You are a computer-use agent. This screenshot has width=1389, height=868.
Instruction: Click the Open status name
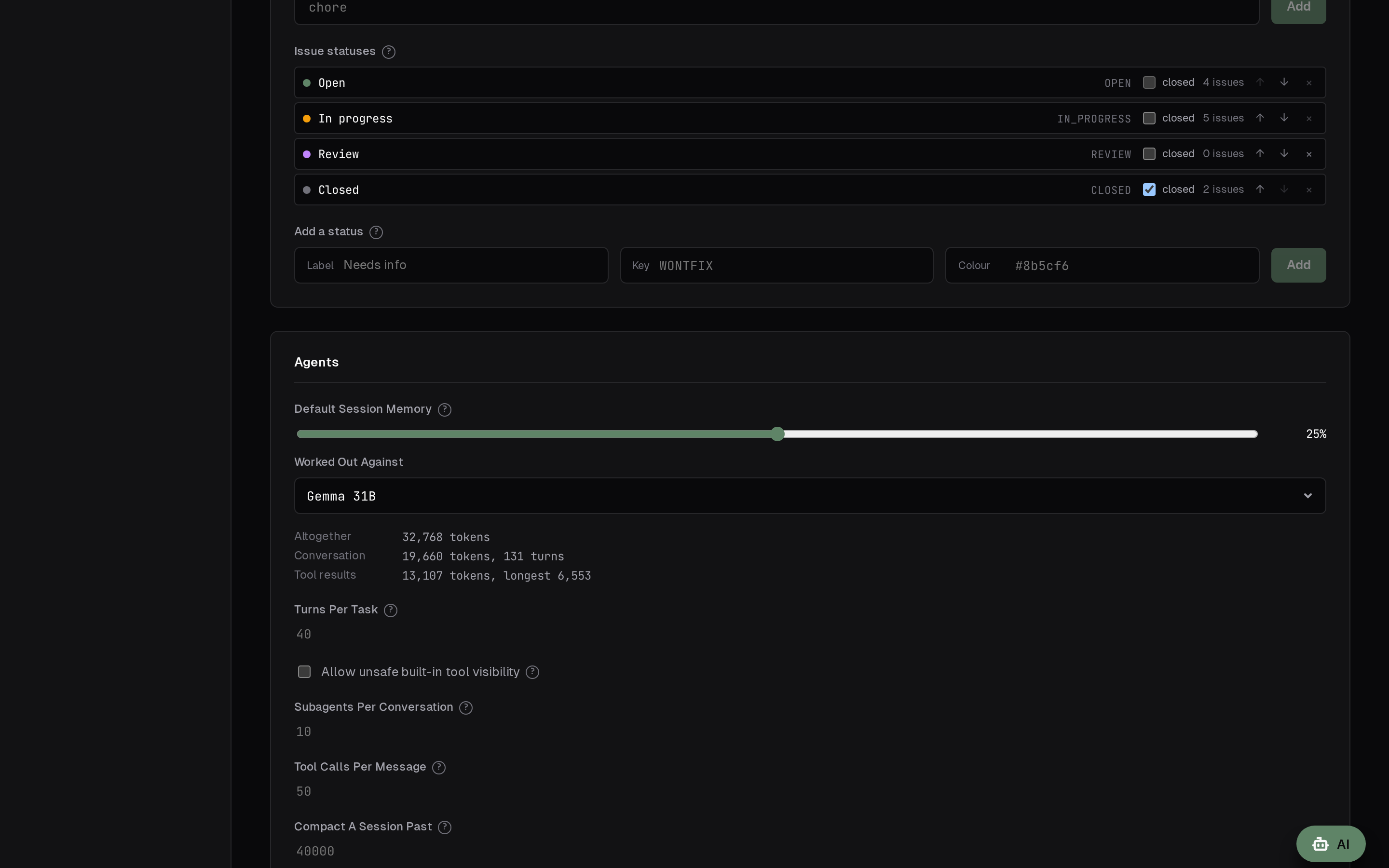[x=332, y=82]
